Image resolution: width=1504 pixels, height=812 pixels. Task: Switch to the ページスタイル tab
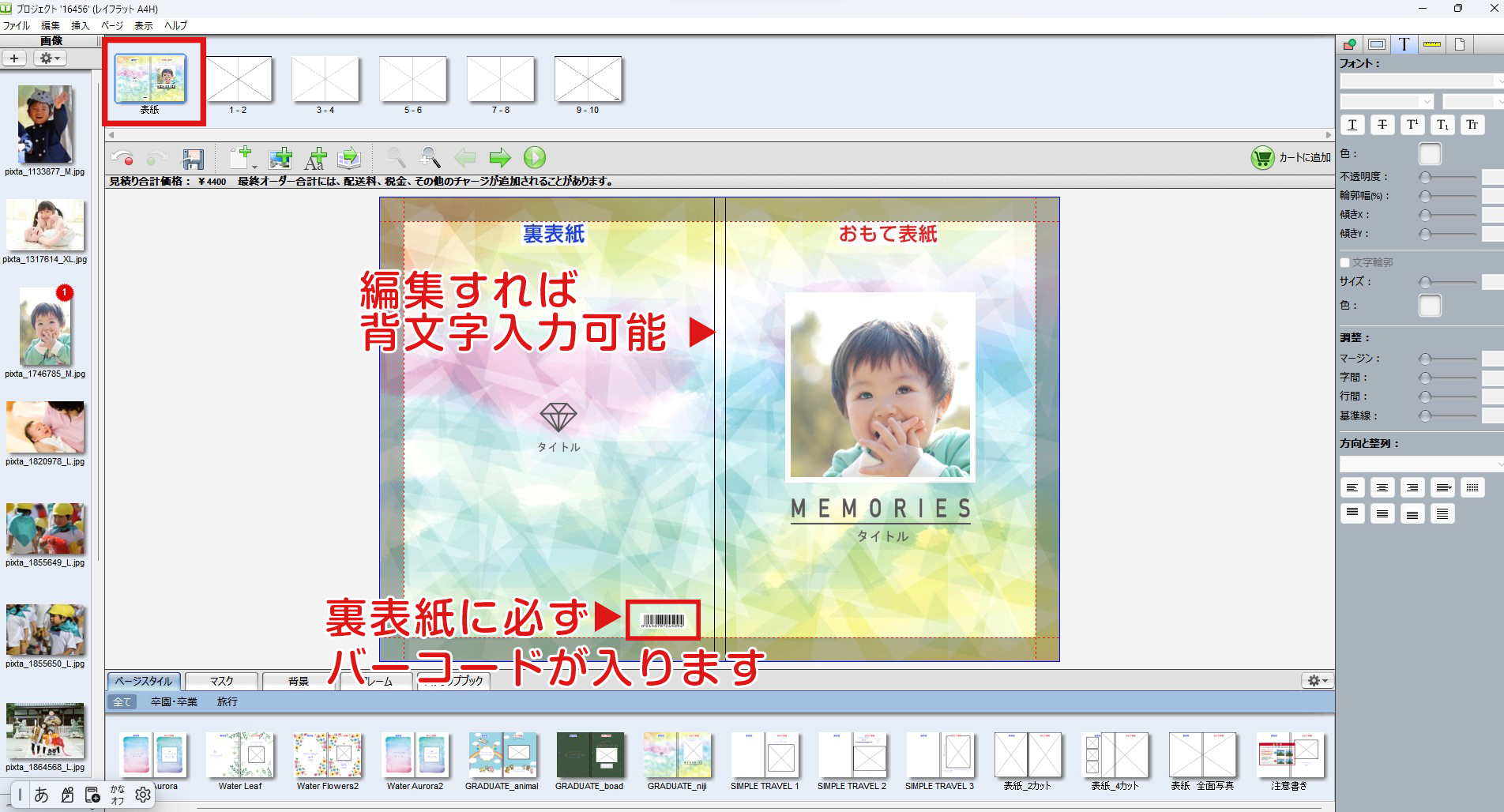pyautogui.click(x=144, y=681)
